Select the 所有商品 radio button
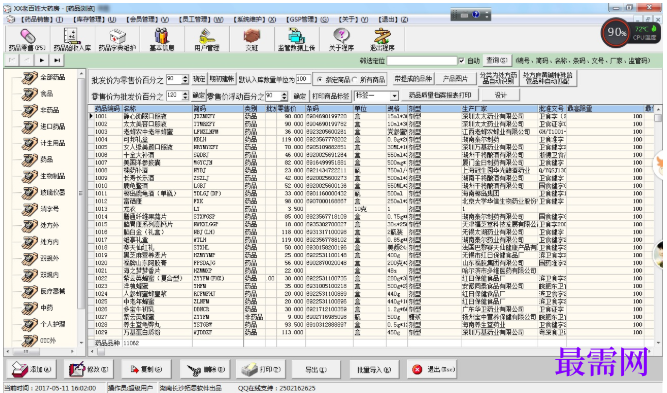This screenshot has width=667, height=393. [355, 80]
